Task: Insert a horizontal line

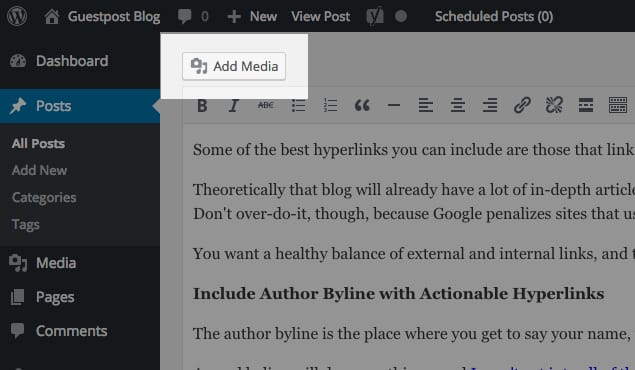Action: 394,105
